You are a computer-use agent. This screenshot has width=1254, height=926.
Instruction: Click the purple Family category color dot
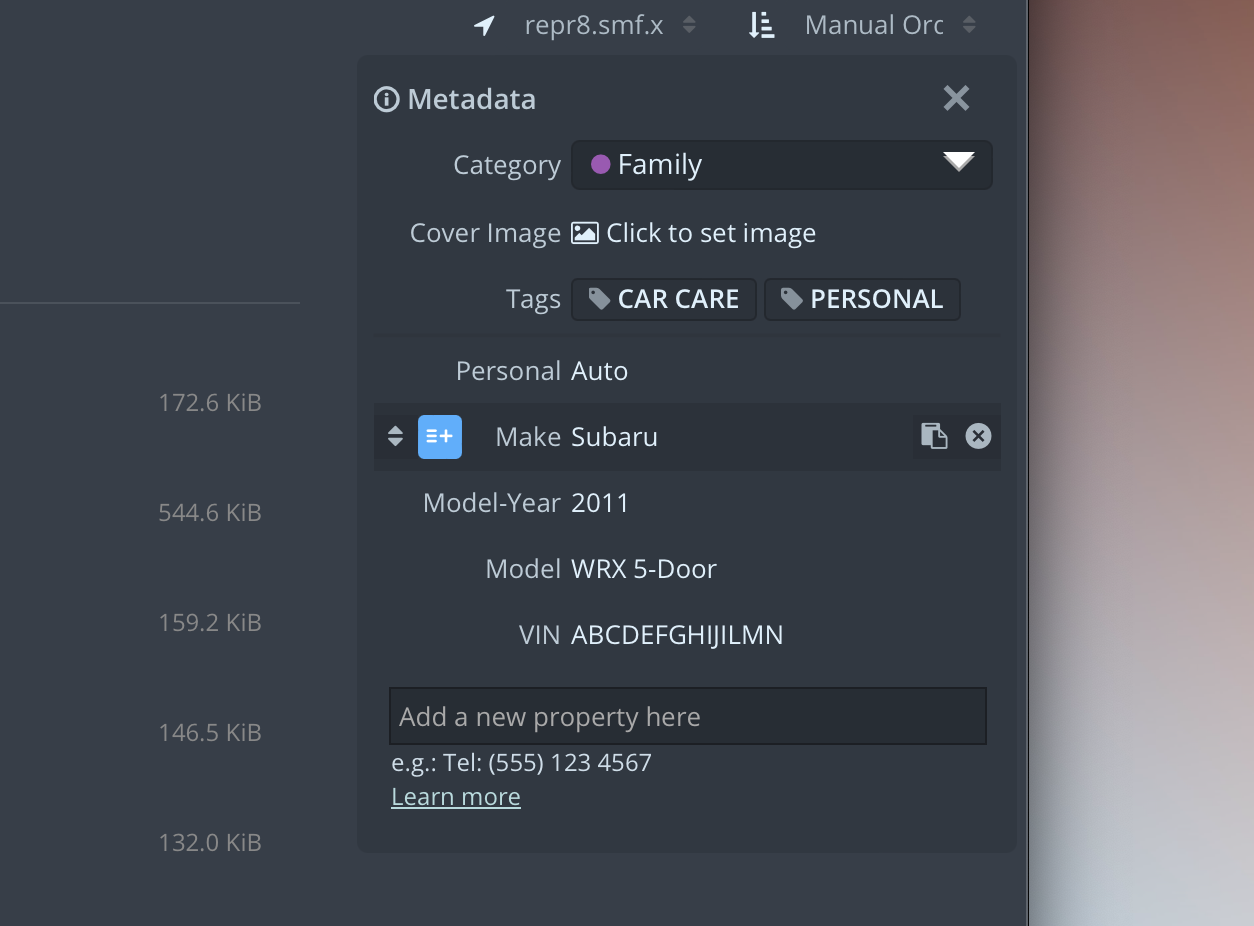(601, 165)
